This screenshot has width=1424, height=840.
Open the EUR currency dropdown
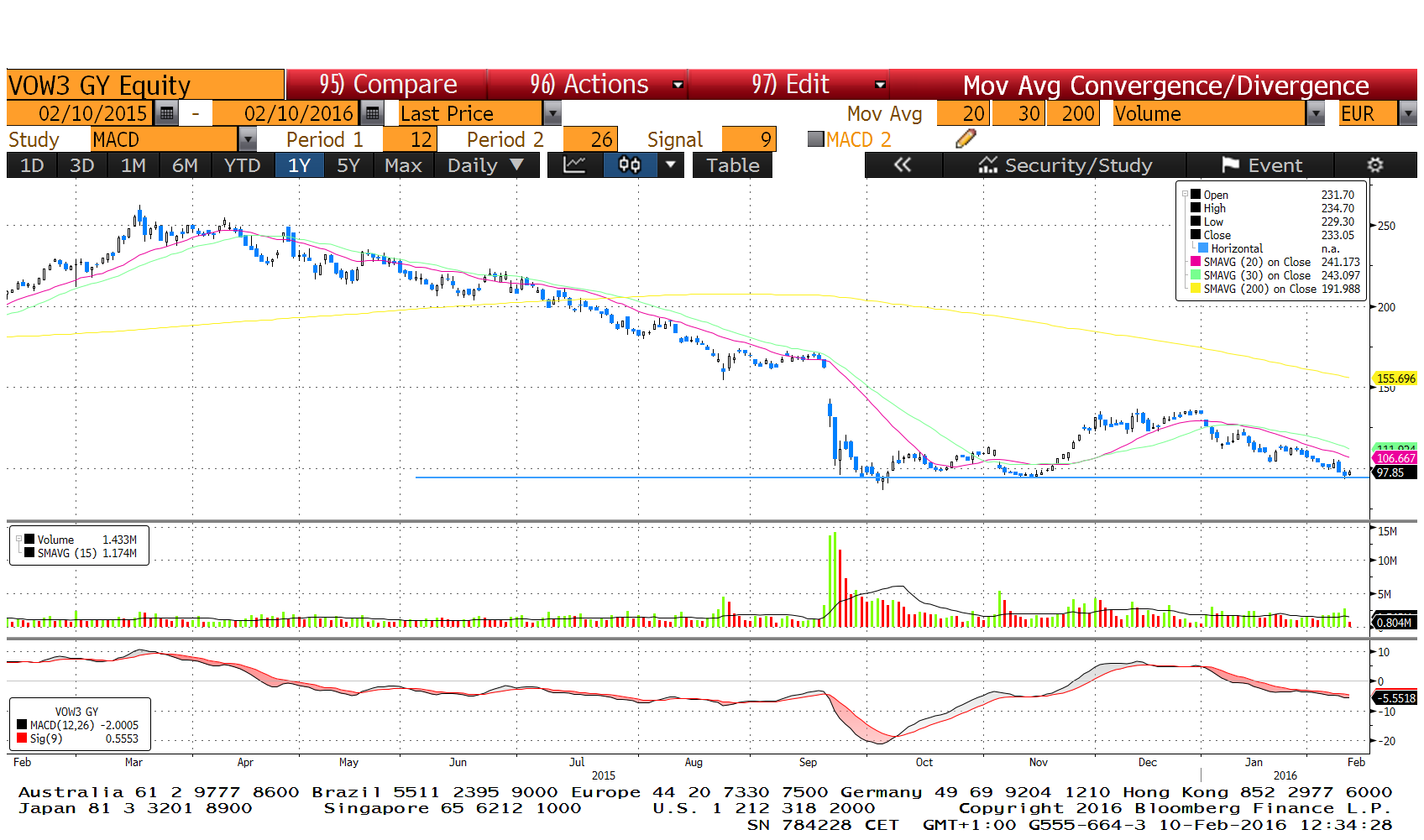pyautogui.click(x=1408, y=113)
